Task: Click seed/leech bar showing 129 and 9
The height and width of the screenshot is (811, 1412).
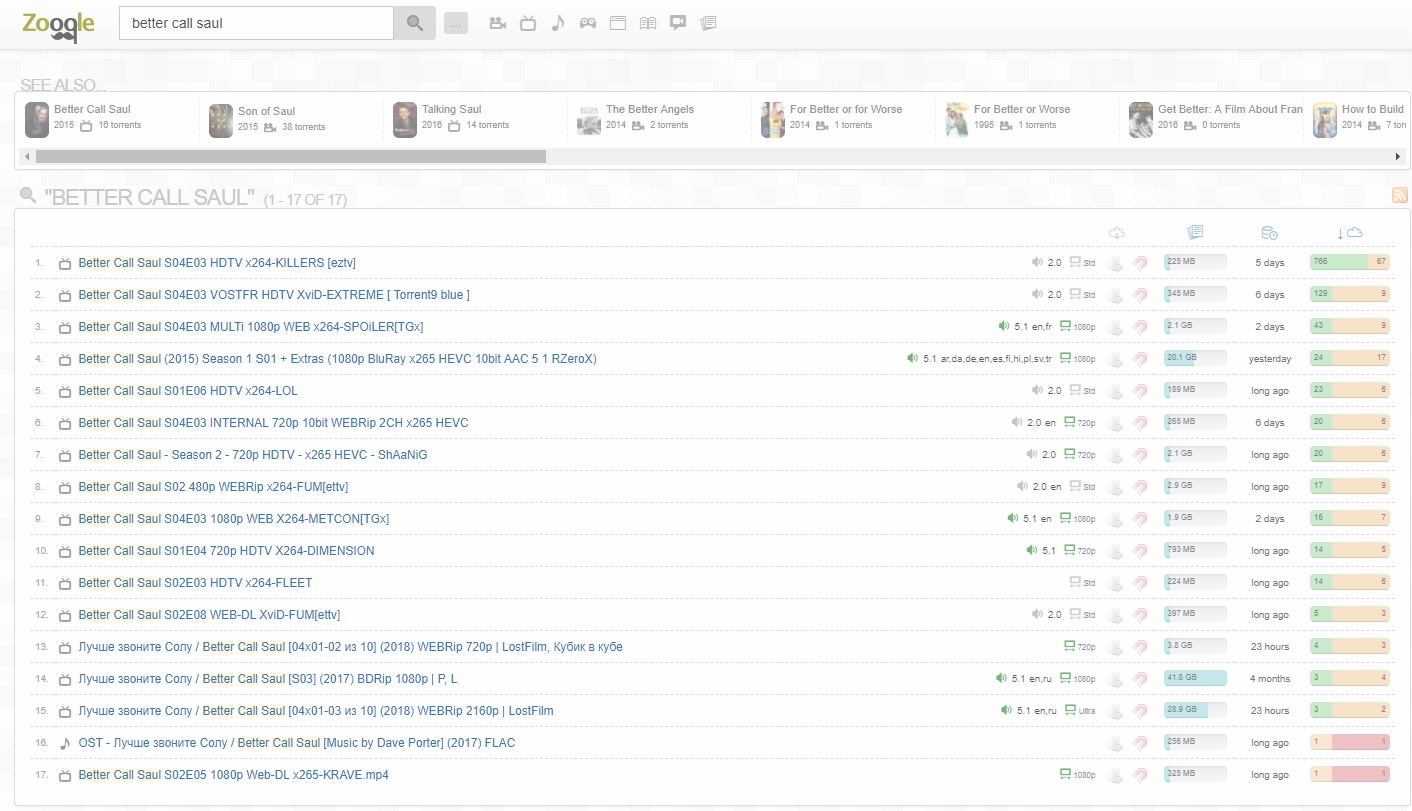Action: pos(1350,294)
